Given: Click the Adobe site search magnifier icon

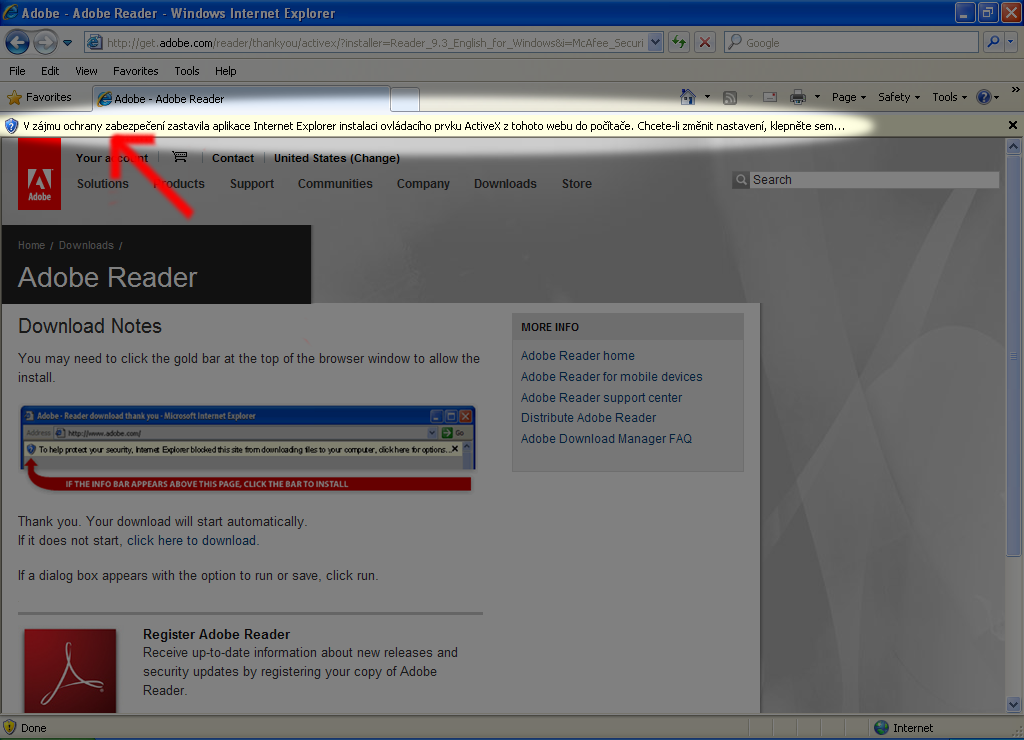Looking at the screenshot, I should 741,180.
